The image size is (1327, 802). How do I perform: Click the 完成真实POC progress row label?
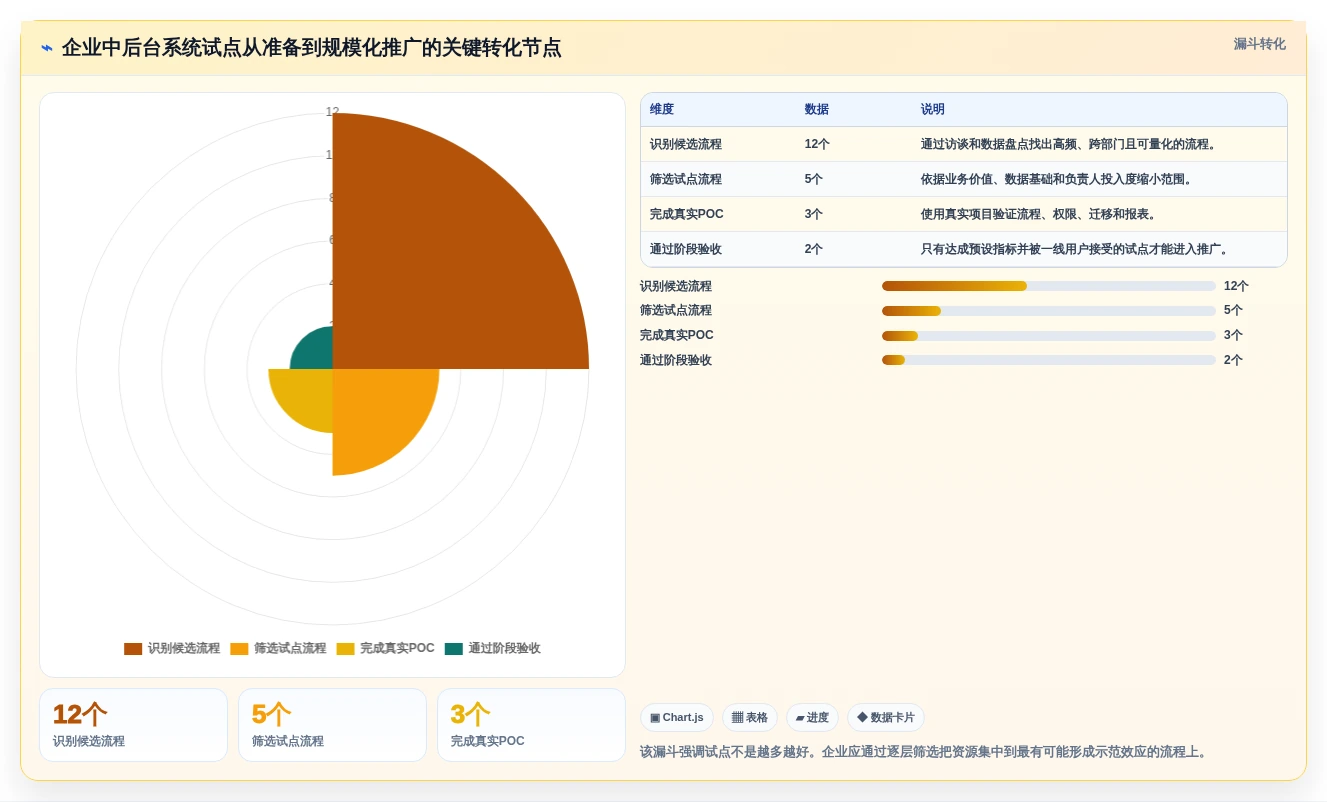coord(677,336)
